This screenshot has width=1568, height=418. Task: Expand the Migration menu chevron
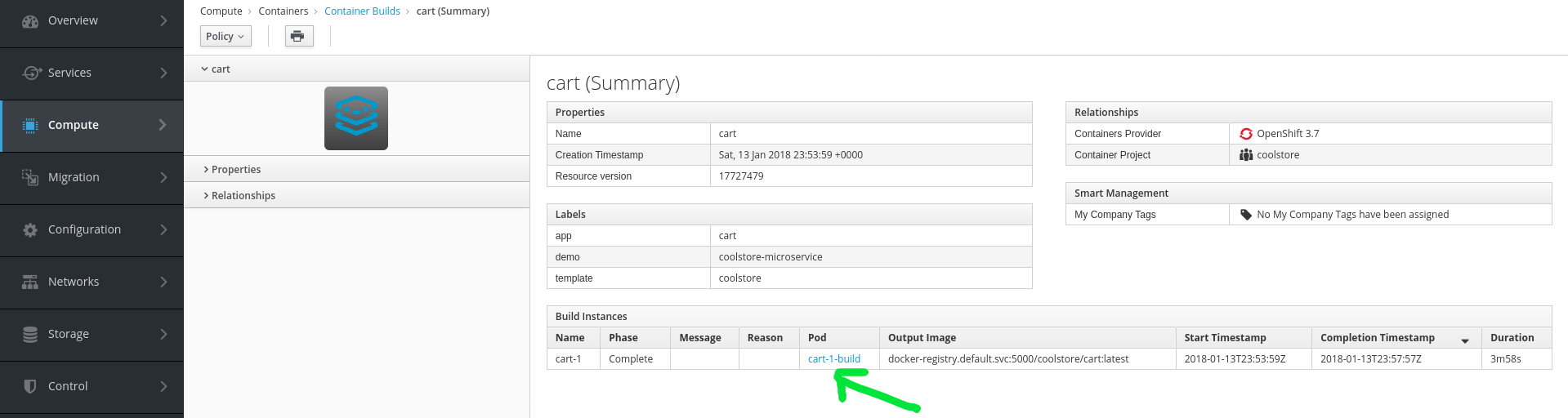[x=163, y=177]
